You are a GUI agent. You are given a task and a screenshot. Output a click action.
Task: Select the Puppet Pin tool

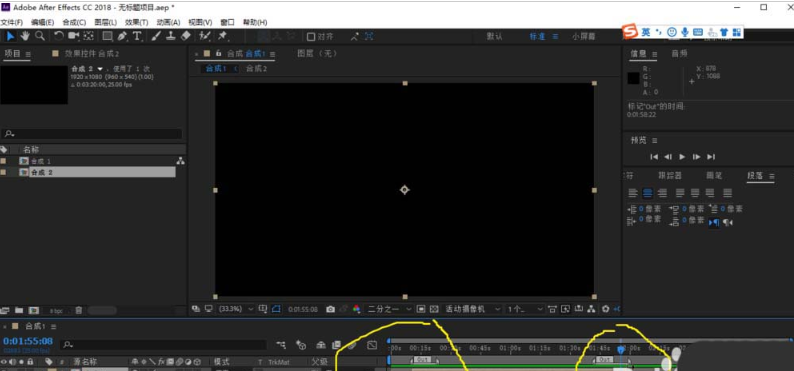pos(222,36)
